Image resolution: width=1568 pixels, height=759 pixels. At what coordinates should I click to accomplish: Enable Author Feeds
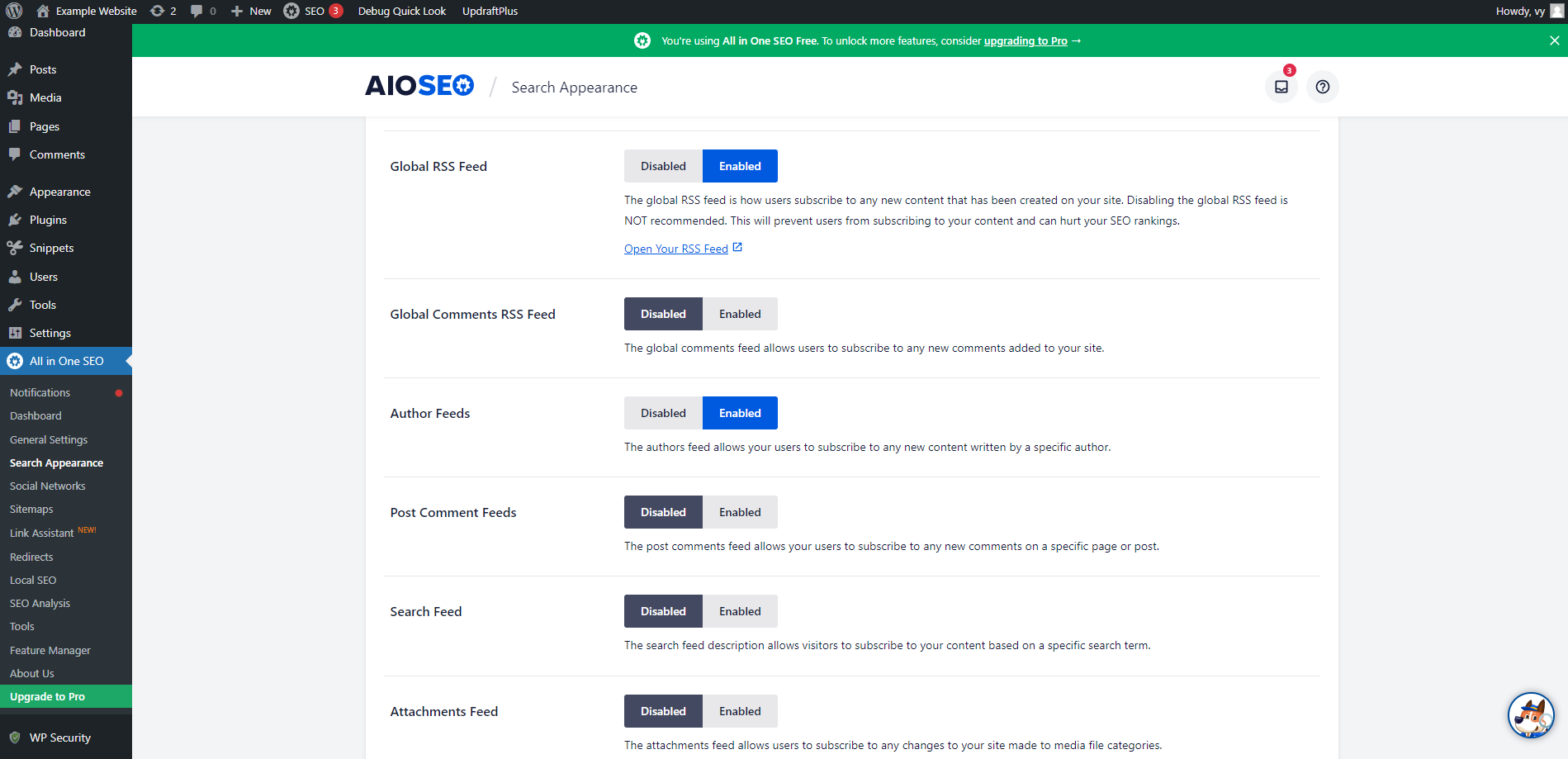[x=740, y=413]
